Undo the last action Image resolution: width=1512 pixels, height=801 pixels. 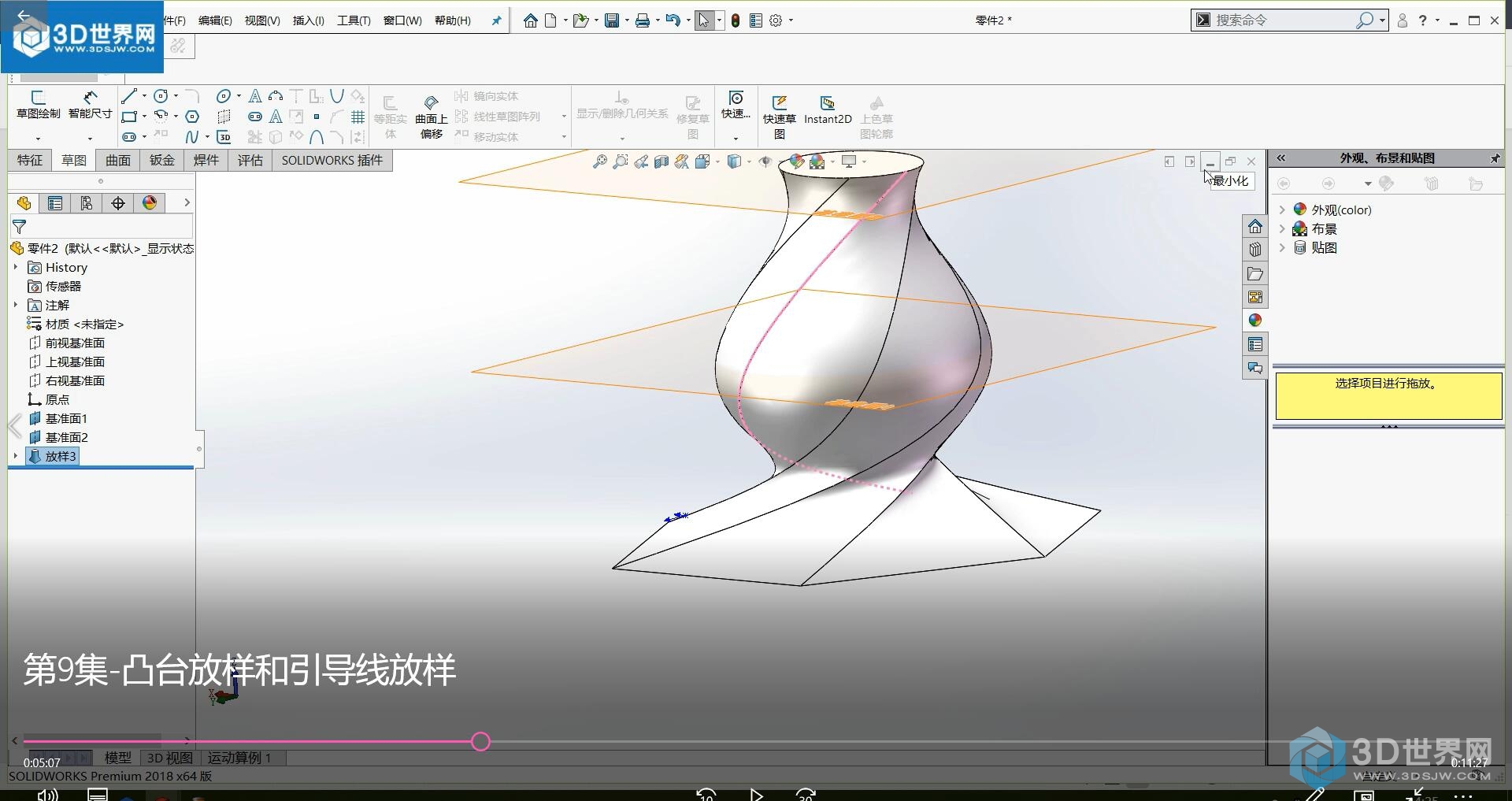673,20
